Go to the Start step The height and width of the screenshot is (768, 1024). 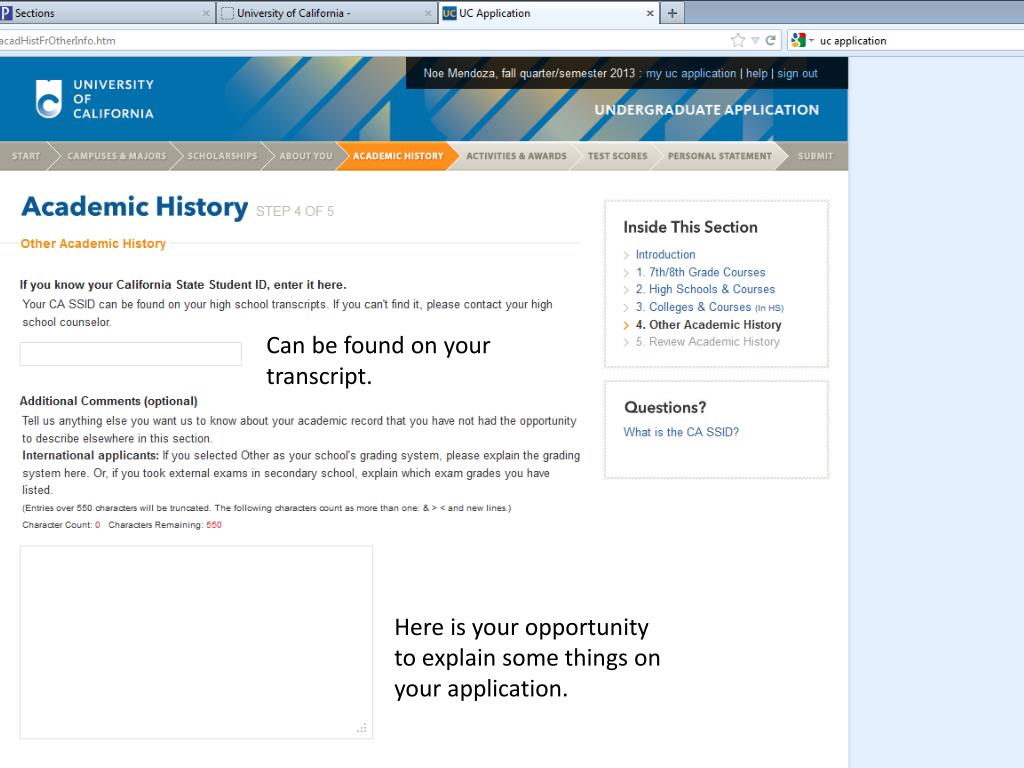(25, 156)
